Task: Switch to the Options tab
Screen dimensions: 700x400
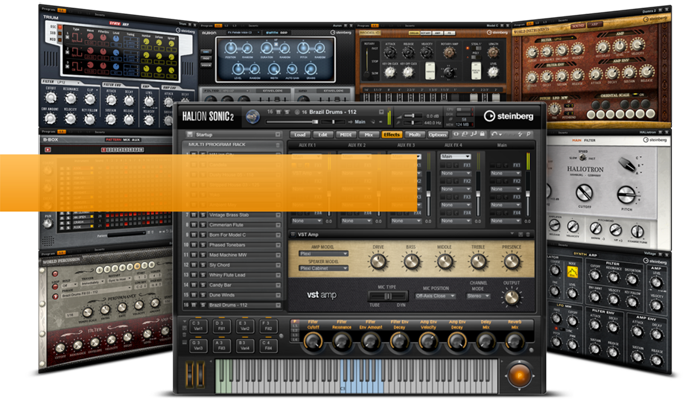Action: (x=438, y=134)
